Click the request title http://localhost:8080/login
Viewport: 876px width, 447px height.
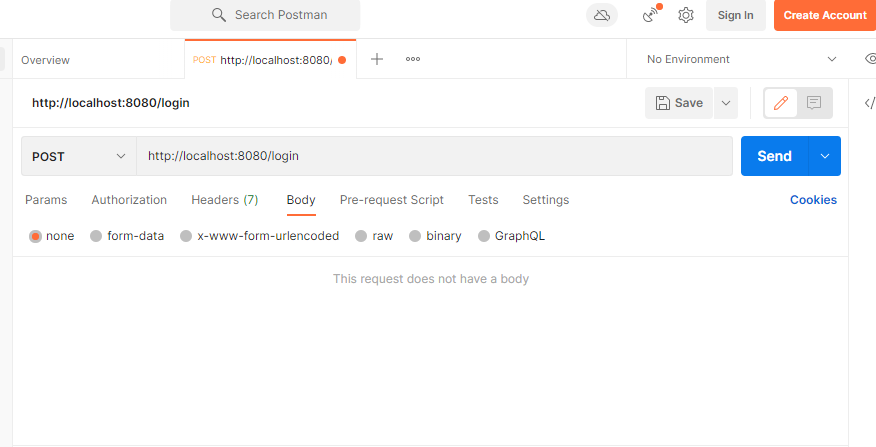(x=111, y=103)
